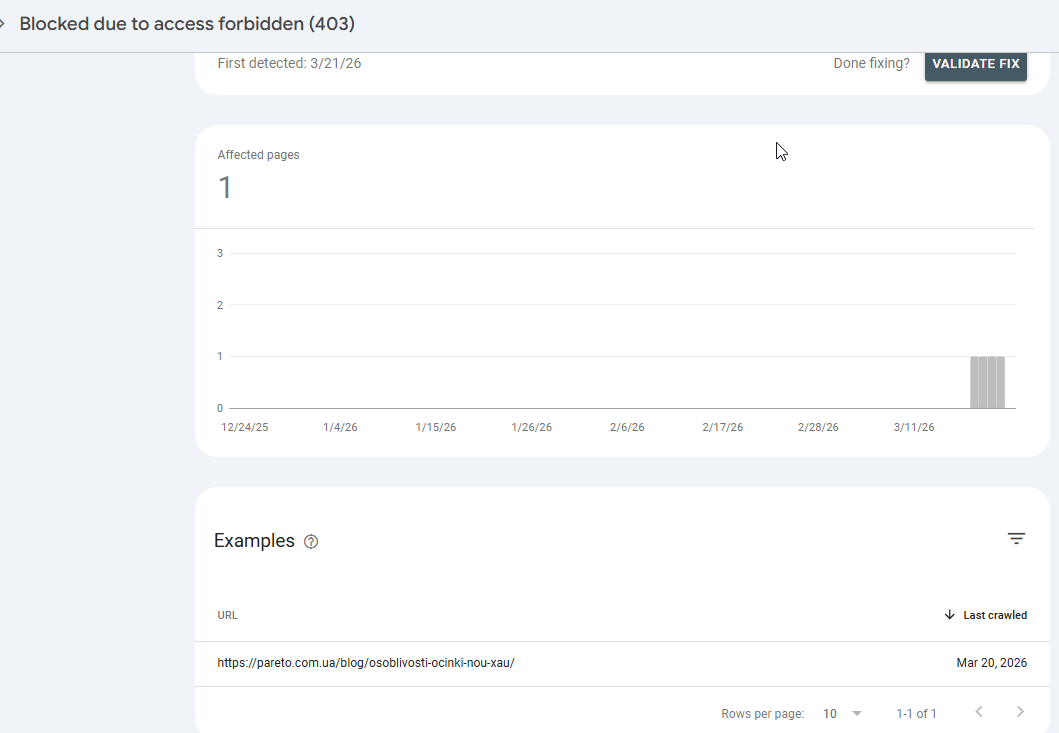Viewport: 1059px width, 733px height.
Task: Click the 12/24/25 chart axis label
Action: point(245,427)
